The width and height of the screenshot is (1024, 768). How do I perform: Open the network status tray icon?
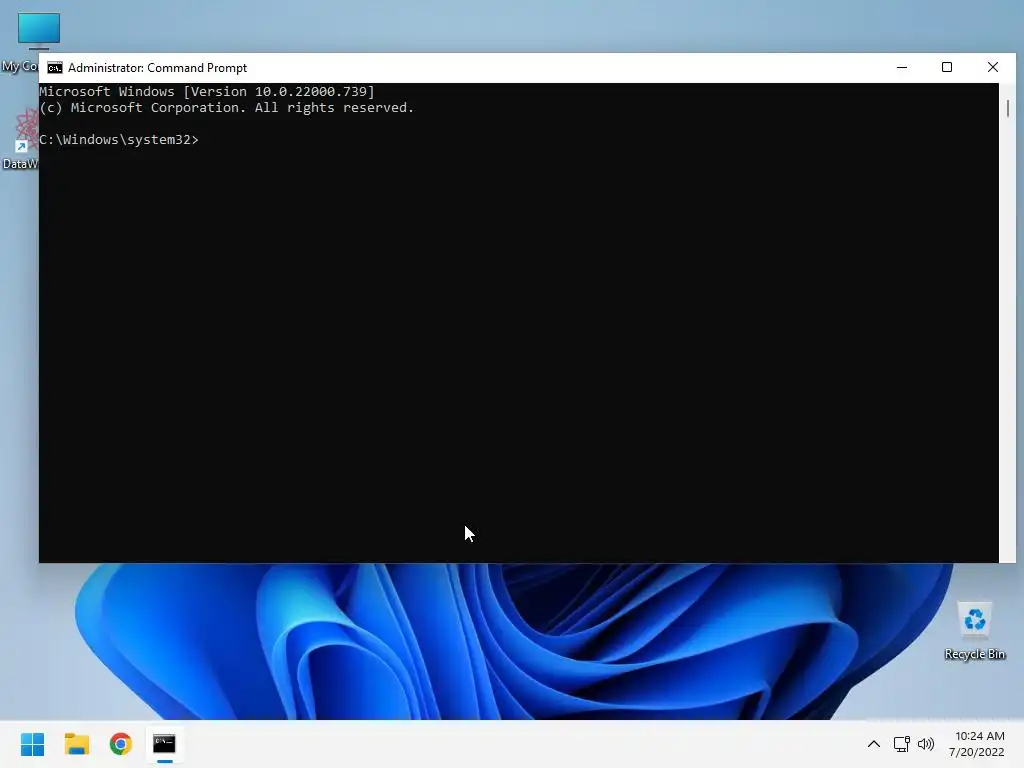(x=902, y=744)
